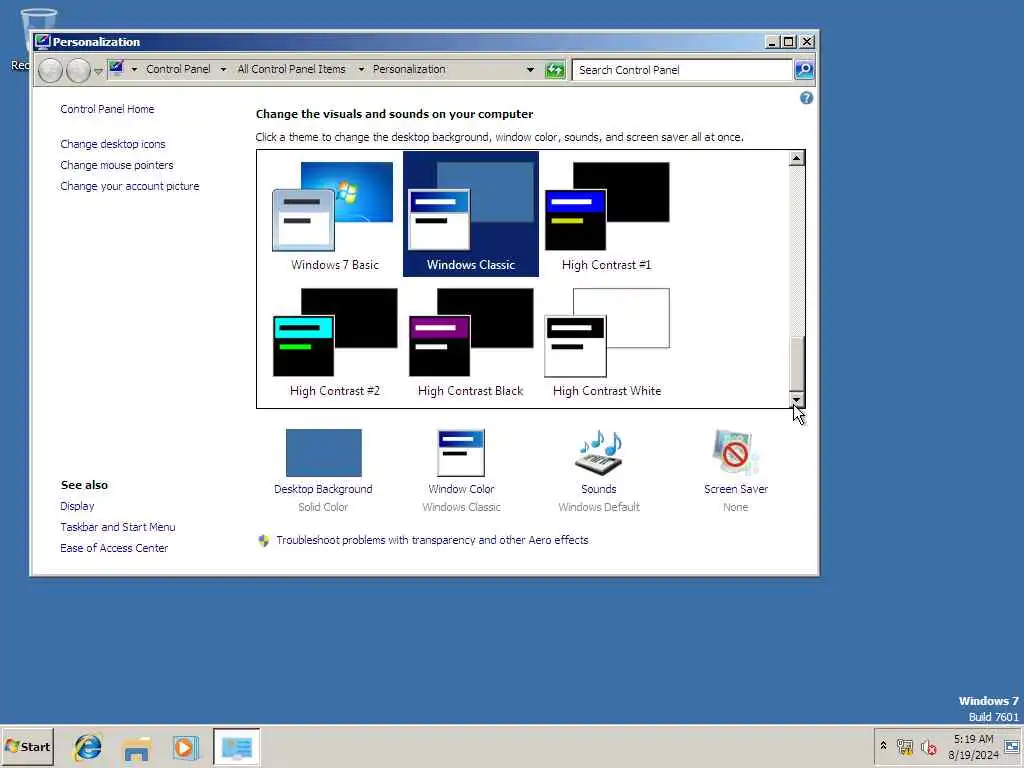Apply the High Contrast #2 theme

click(x=334, y=342)
